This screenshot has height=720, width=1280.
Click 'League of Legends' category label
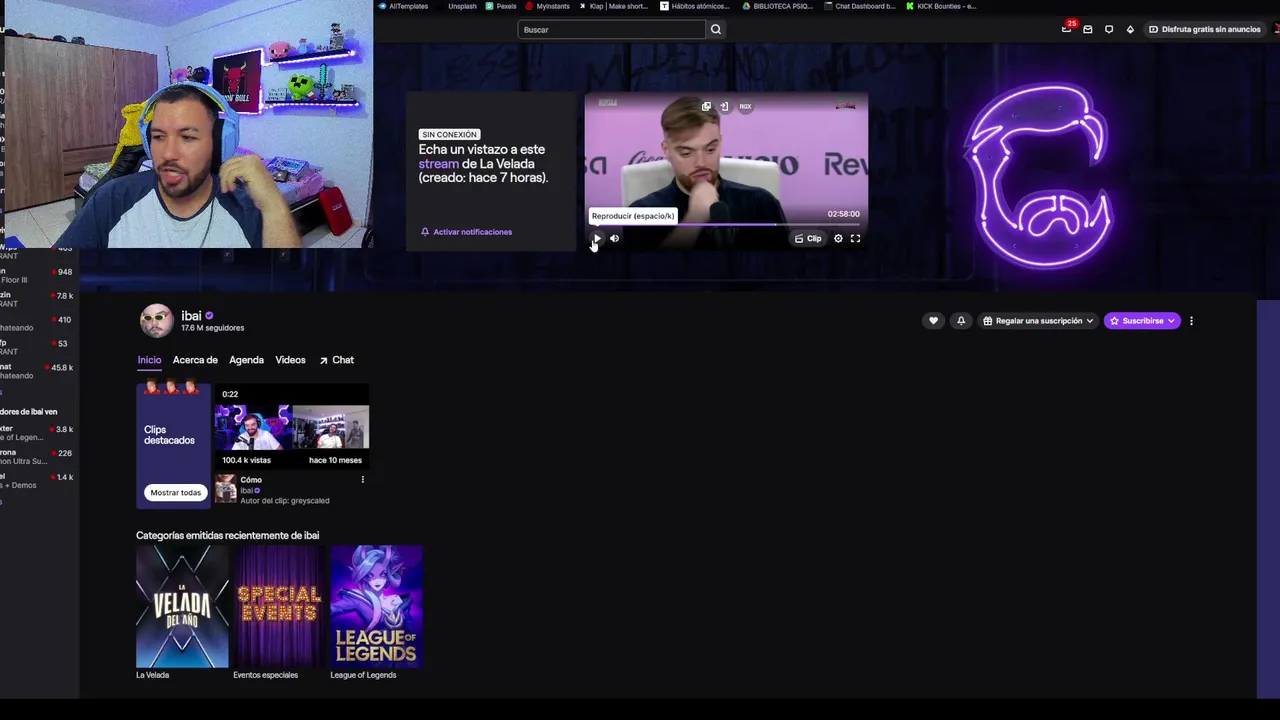pyautogui.click(x=363, y=675)
